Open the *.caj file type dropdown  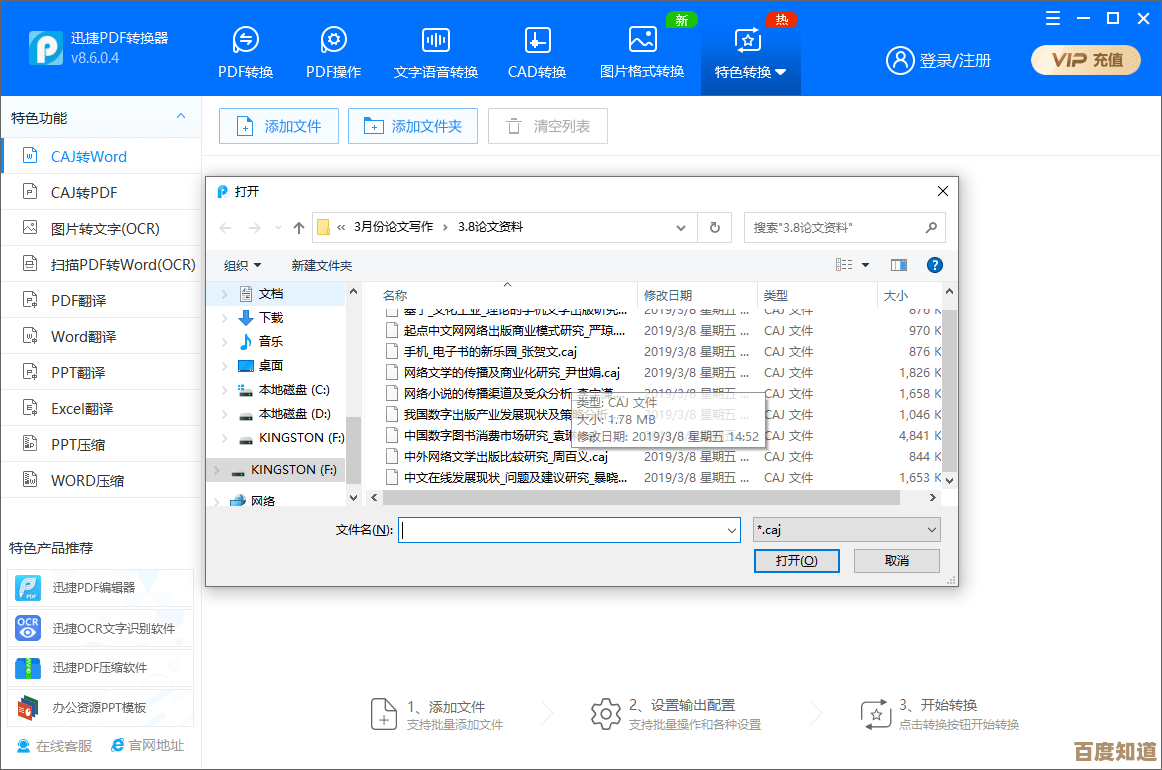click(846, 530)
